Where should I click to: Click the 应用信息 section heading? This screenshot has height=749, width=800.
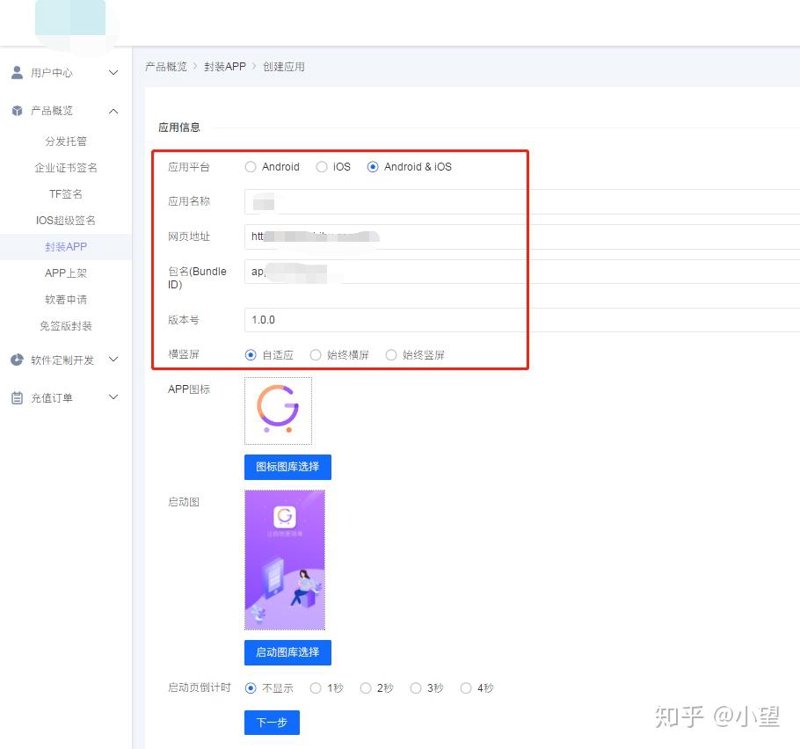point(179,128)
